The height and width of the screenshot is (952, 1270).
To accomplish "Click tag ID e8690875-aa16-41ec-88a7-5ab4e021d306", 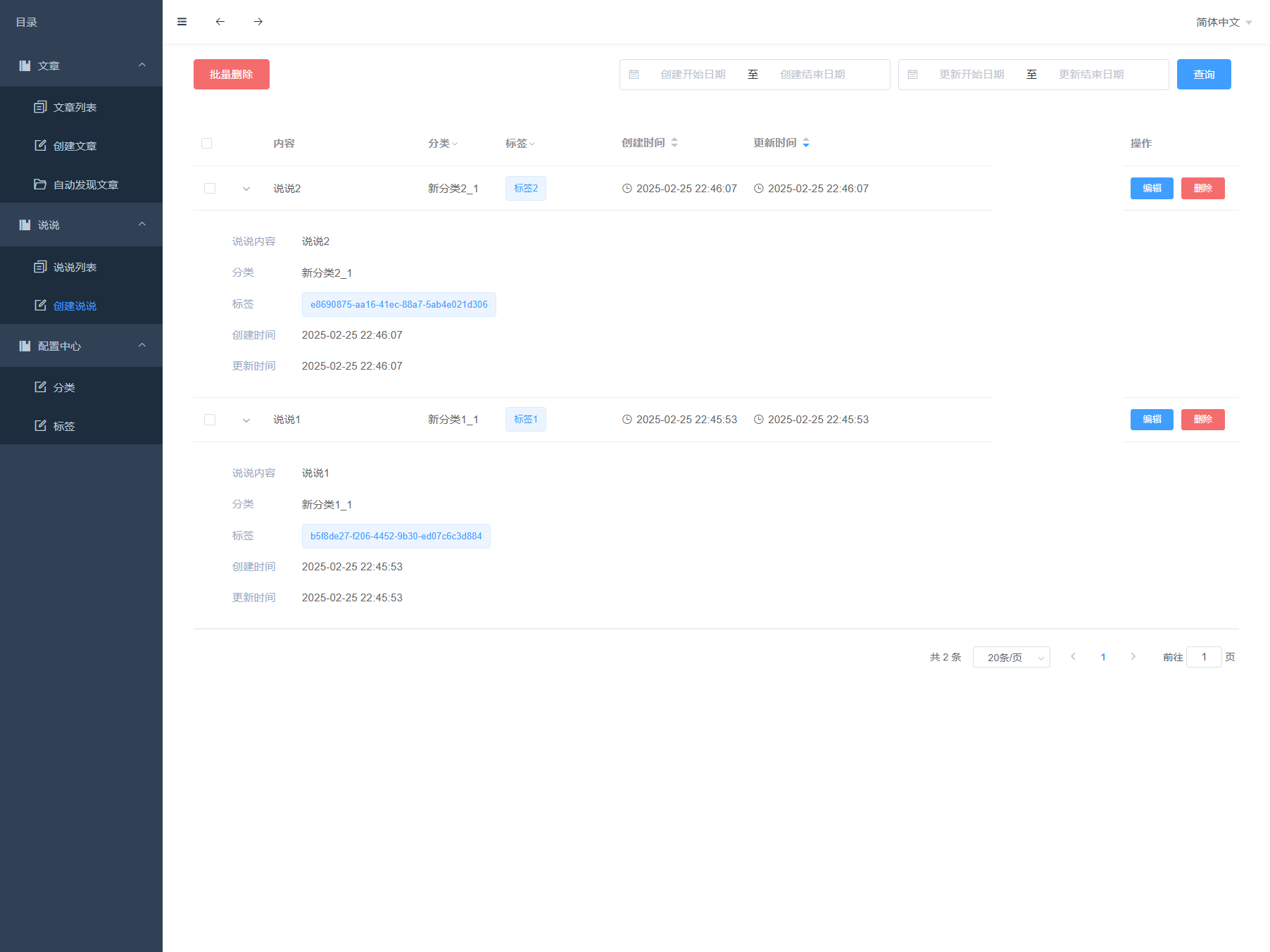I will (399, 305).
